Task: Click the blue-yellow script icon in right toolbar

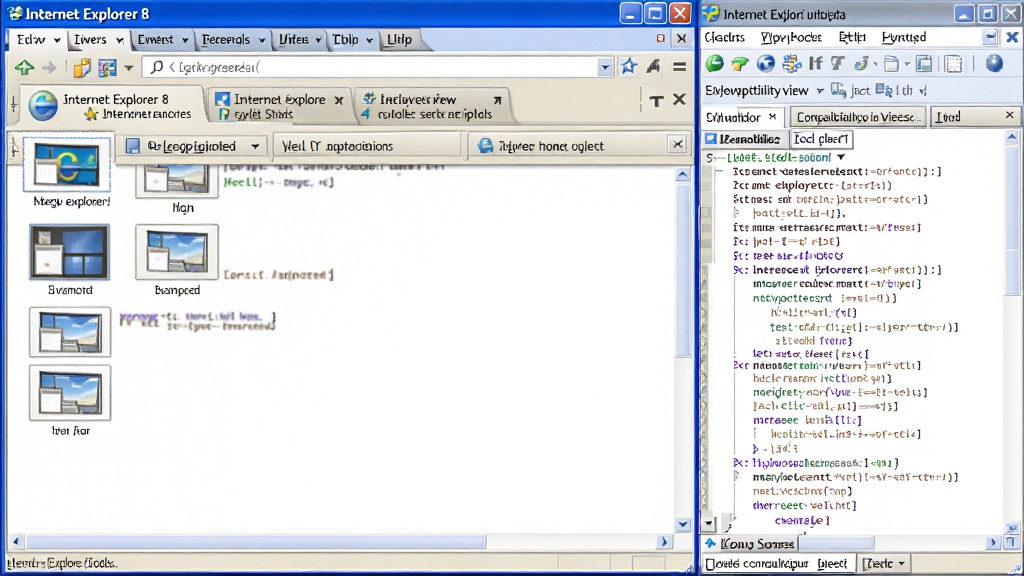Action: click(861, 63)
